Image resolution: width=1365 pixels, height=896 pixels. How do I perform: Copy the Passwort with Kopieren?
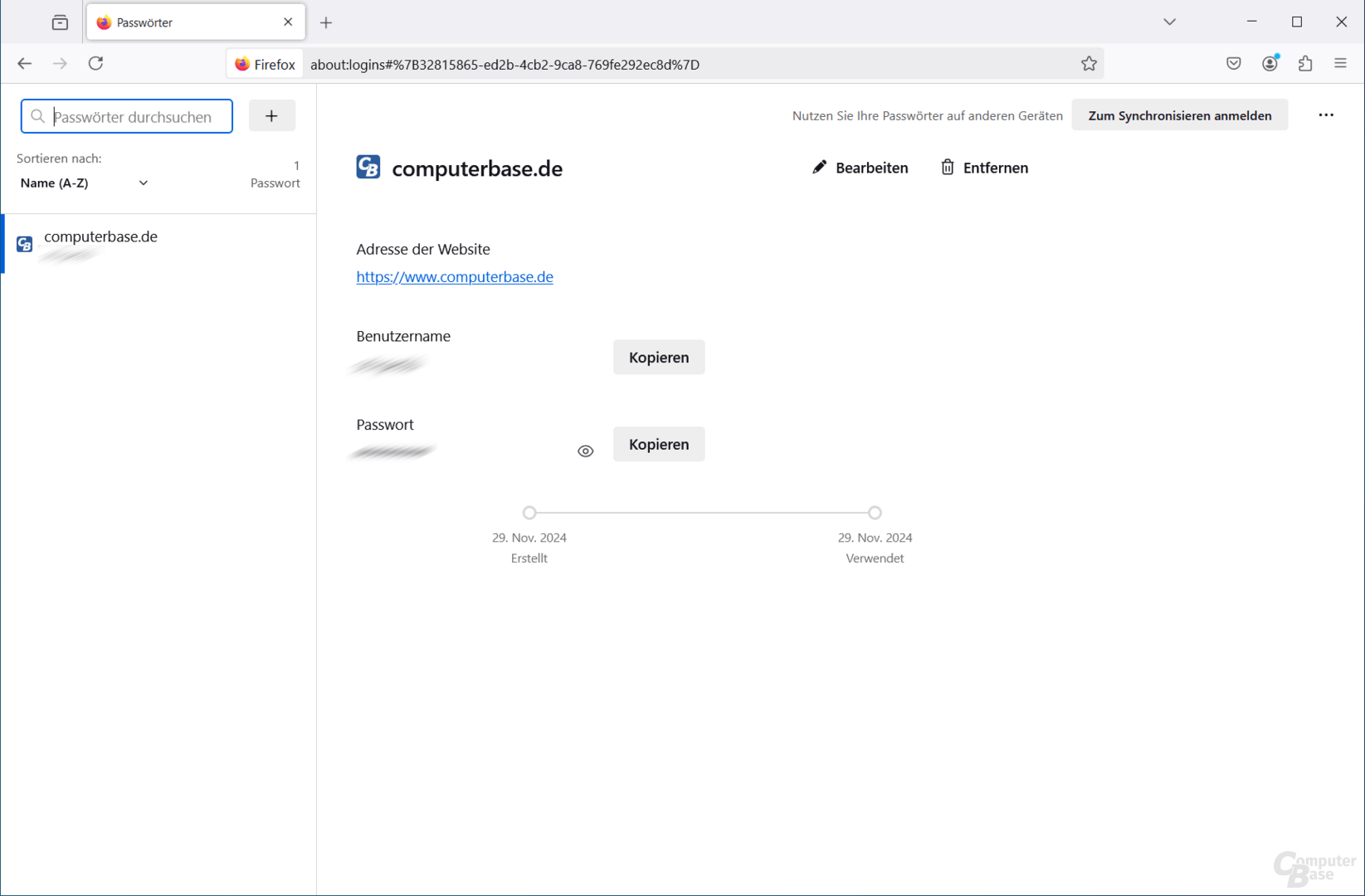pos(659,444)
